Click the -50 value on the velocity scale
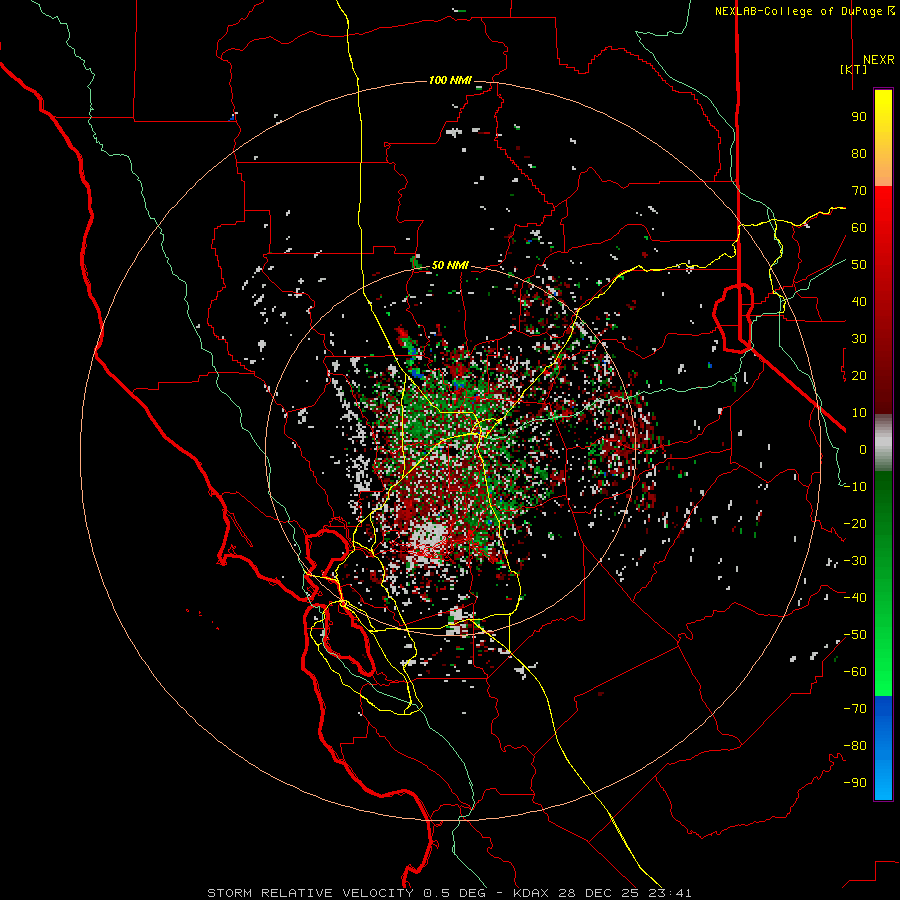This screenshot has height=900, width=900. (855, 635)
